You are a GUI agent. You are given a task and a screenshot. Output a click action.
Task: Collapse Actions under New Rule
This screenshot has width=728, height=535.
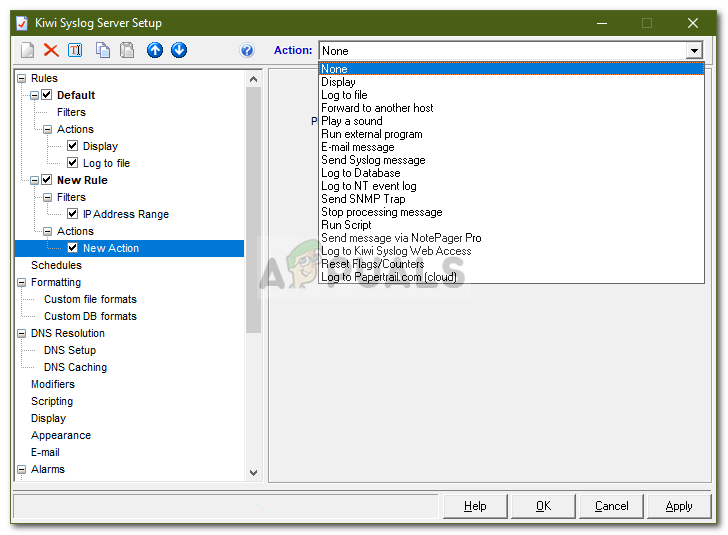point(47,231)
